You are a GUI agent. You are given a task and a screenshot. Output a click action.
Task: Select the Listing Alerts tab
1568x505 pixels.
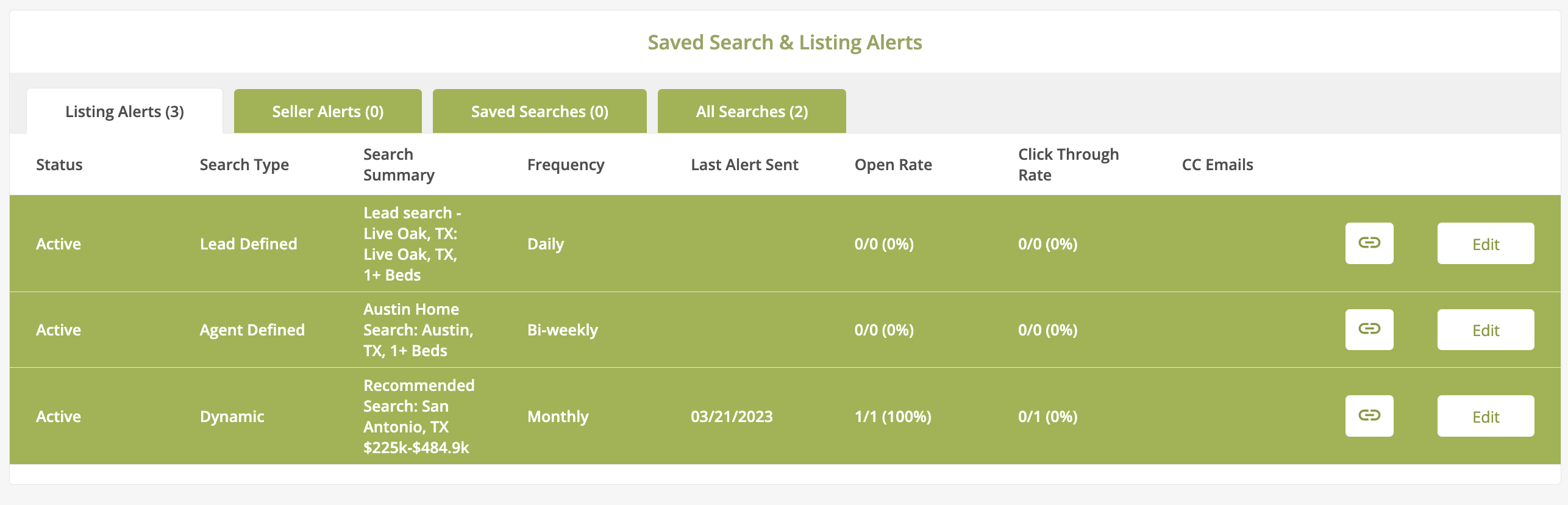click(x=124, y=111)
